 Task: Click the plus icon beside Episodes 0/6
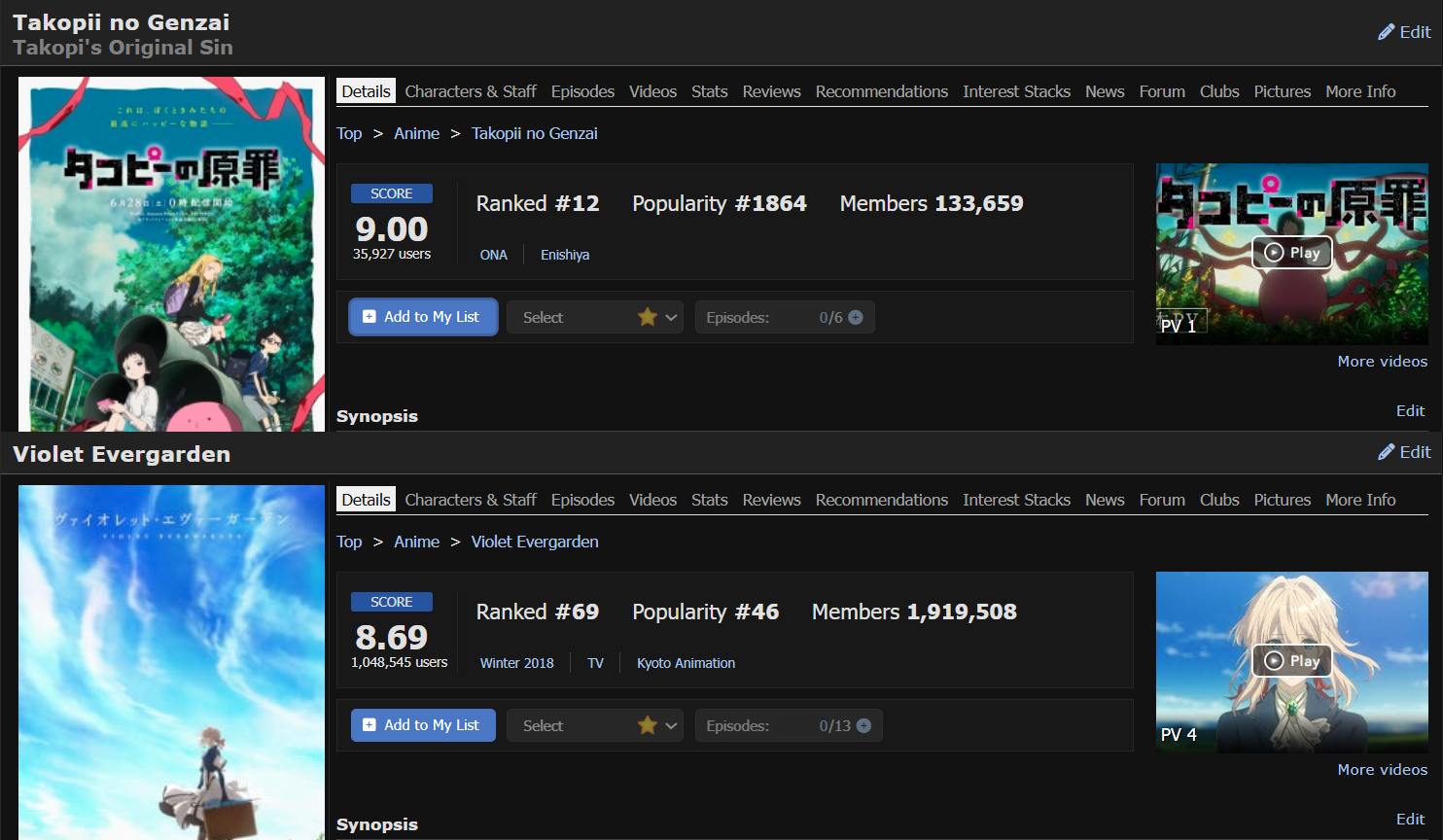tap(856, 317)
